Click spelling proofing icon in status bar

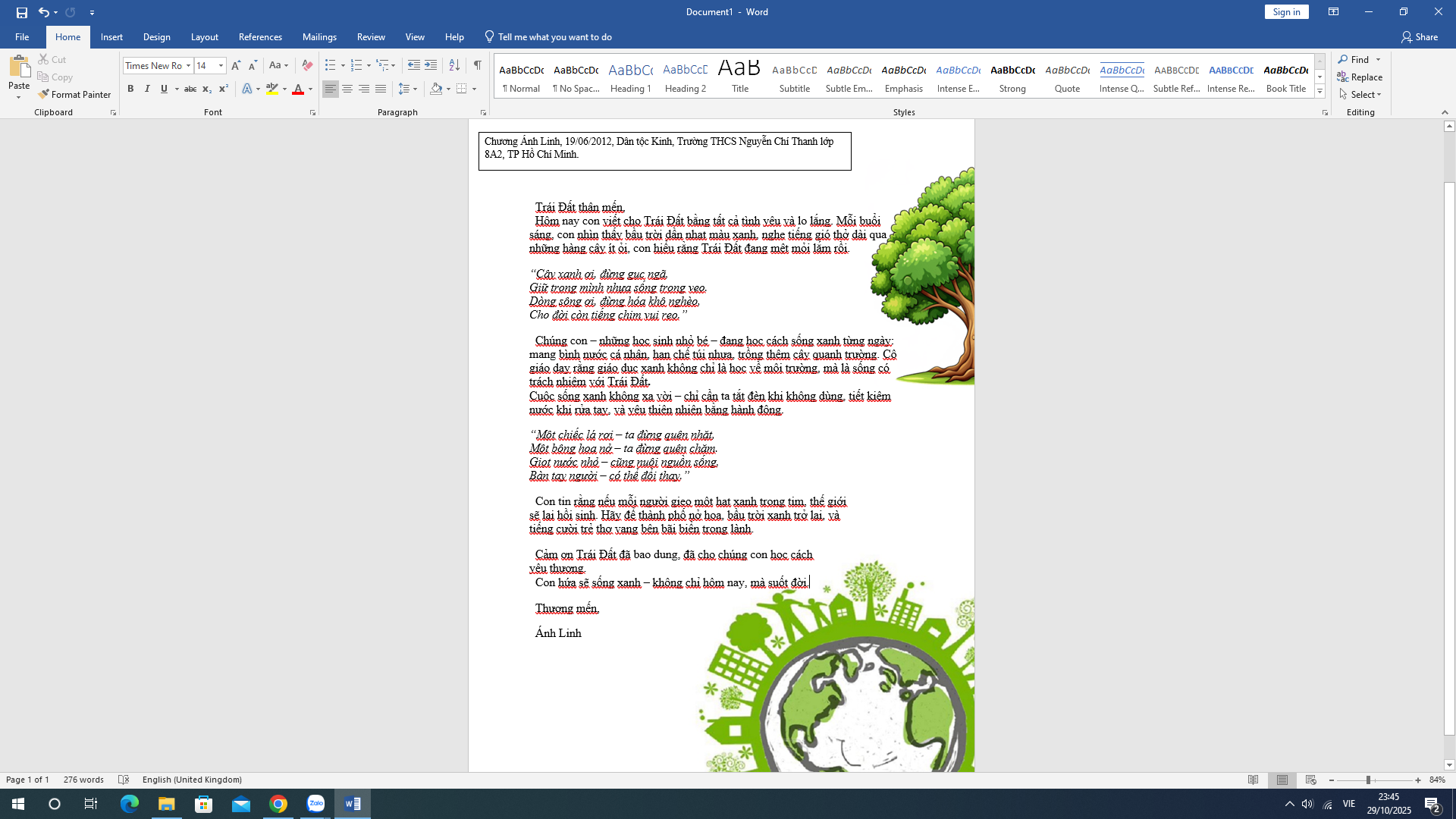(x=124, y=780)
